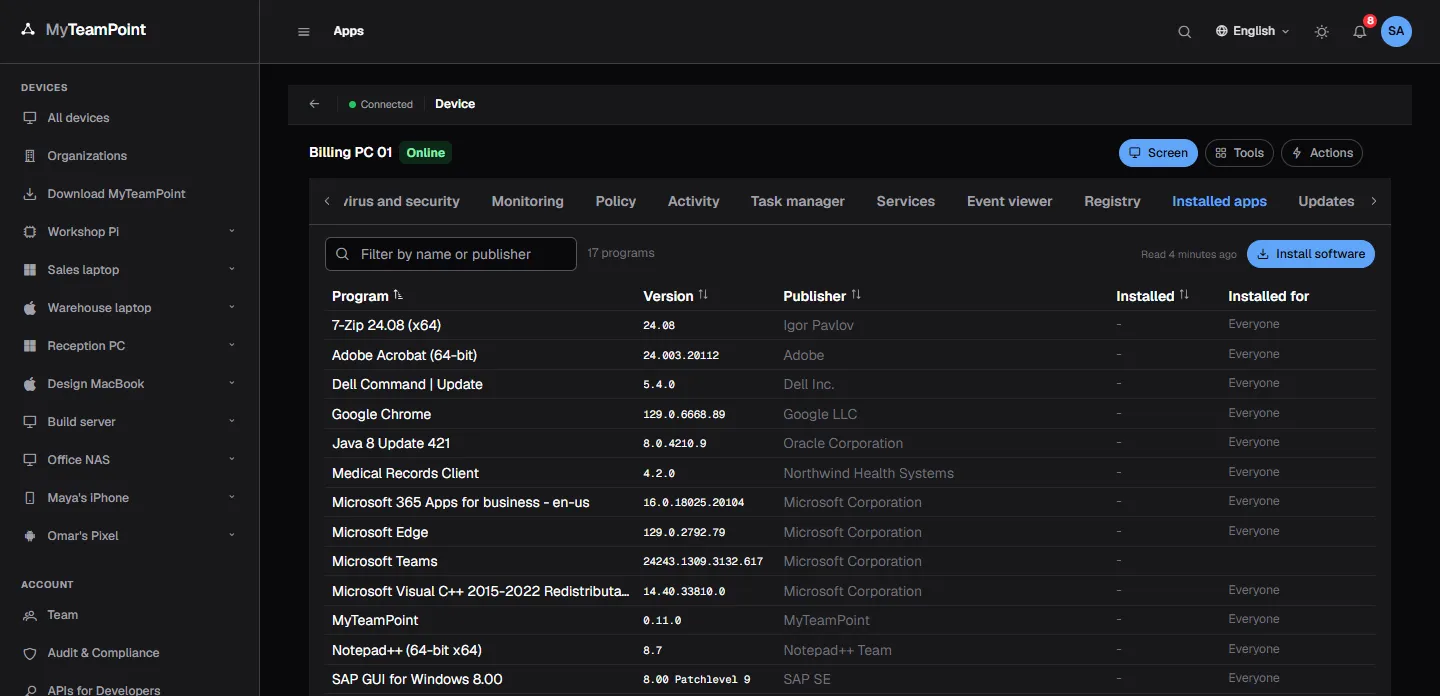This screenshot has height=696, width=1440.
Task: Switch to the Monitoring tab
Action: point(528,201)
